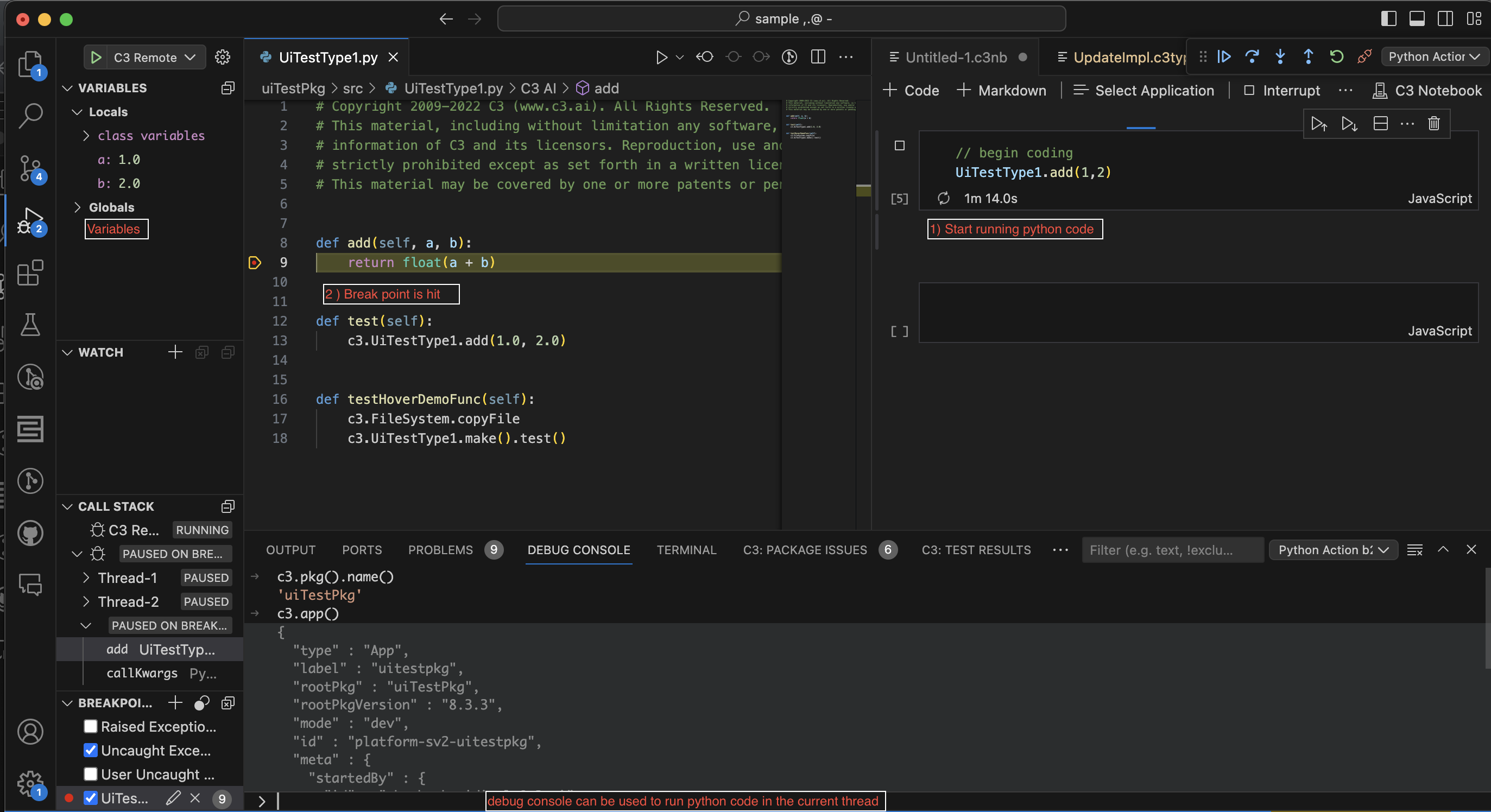
Task: Restart the notebook kernel
Action: 1335,56
